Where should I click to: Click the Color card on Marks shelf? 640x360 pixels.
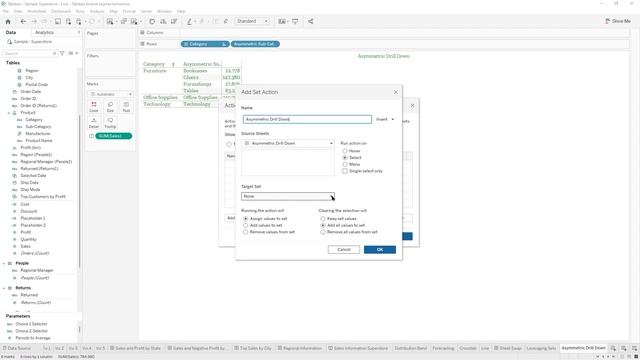pos(94,107)
